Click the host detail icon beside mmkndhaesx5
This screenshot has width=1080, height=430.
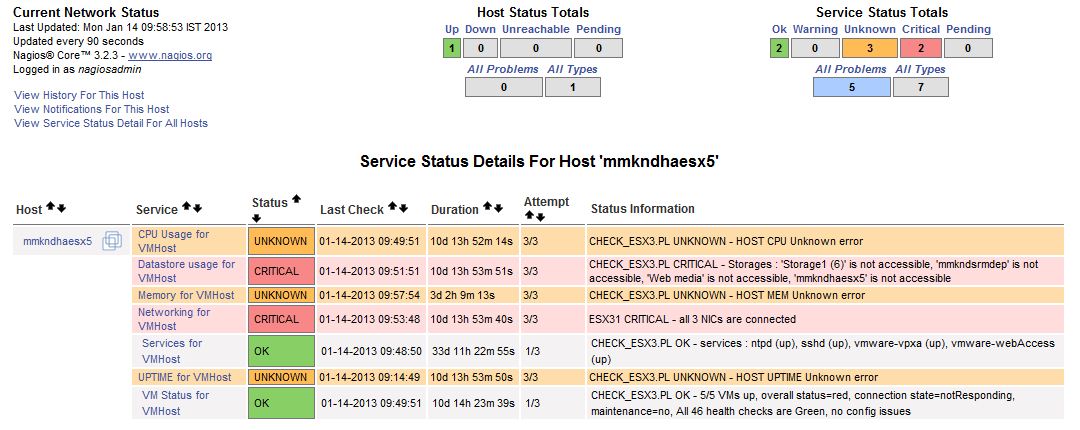coord(112,241)
